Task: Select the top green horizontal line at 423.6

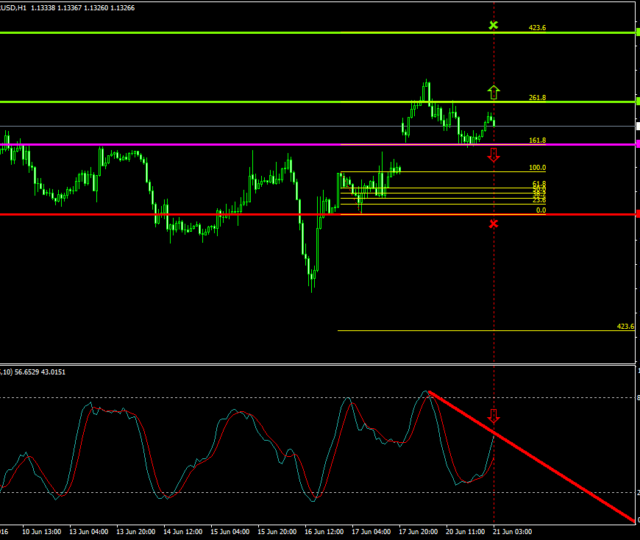Action: pos(200,32)
